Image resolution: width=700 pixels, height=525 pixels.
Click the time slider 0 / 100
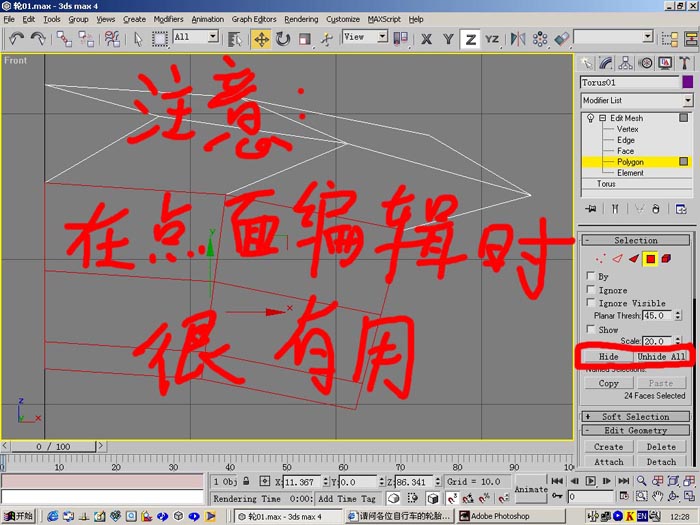coord(54,446)
